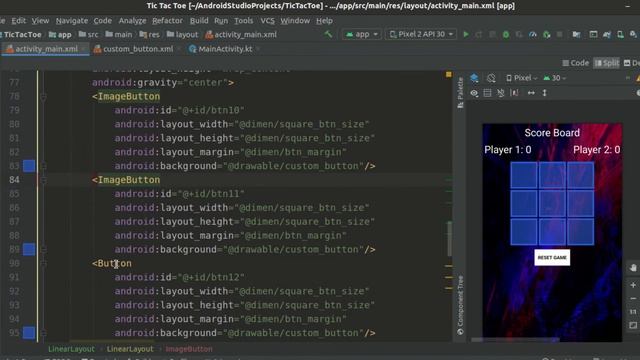Collapse the fold marker on line 84
The width and height of the screenshot is (640, 360).
pyautogui.click(x=43, y=180)
